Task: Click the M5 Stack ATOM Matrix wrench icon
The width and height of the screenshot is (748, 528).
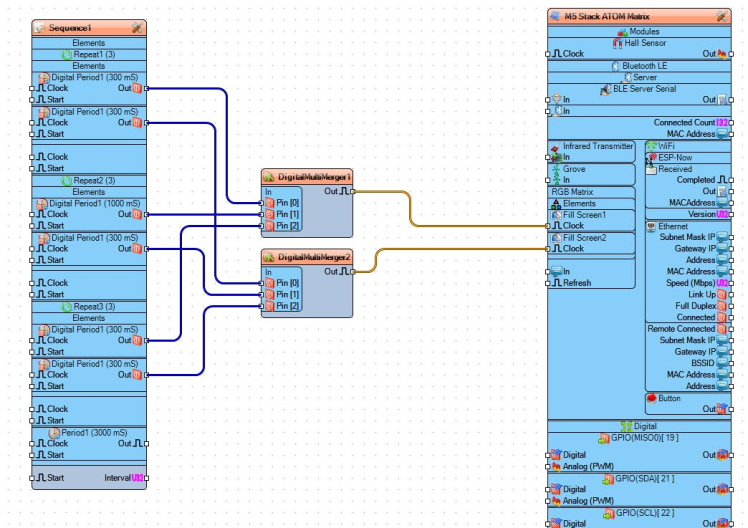Action: pyautogui.click(x=721, y=17)
